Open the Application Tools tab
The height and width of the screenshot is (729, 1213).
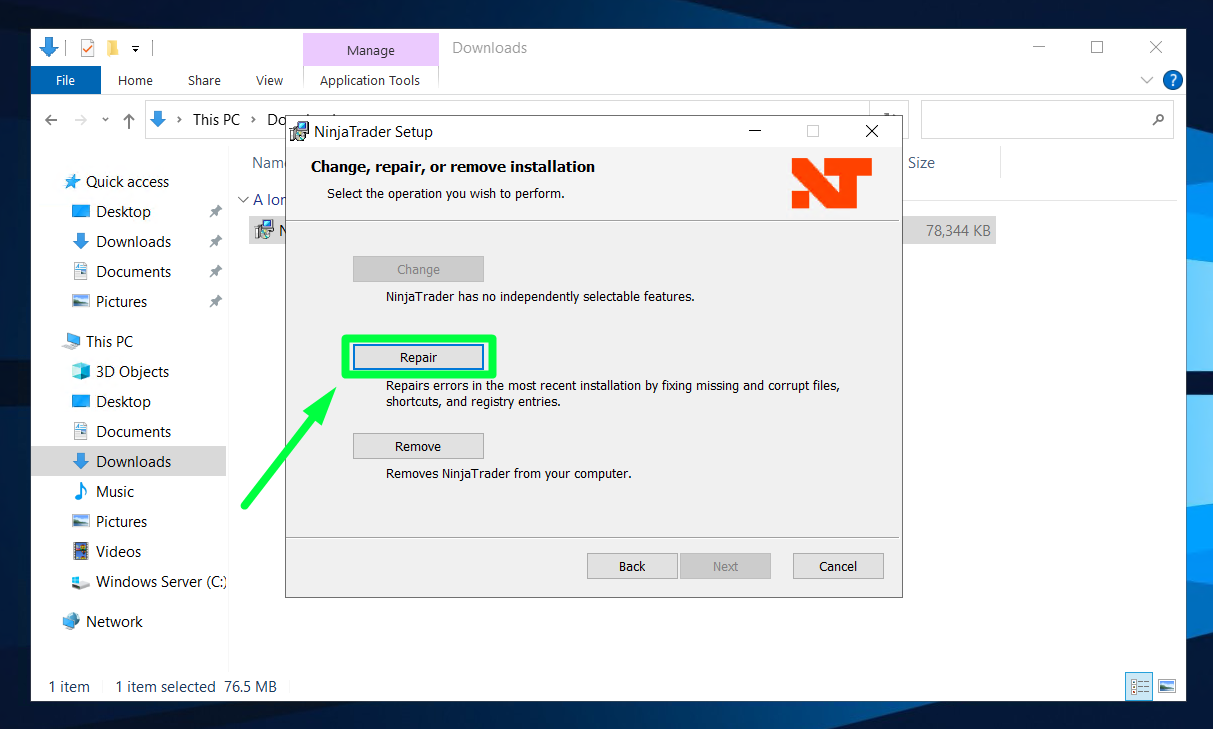coord(370,80)
